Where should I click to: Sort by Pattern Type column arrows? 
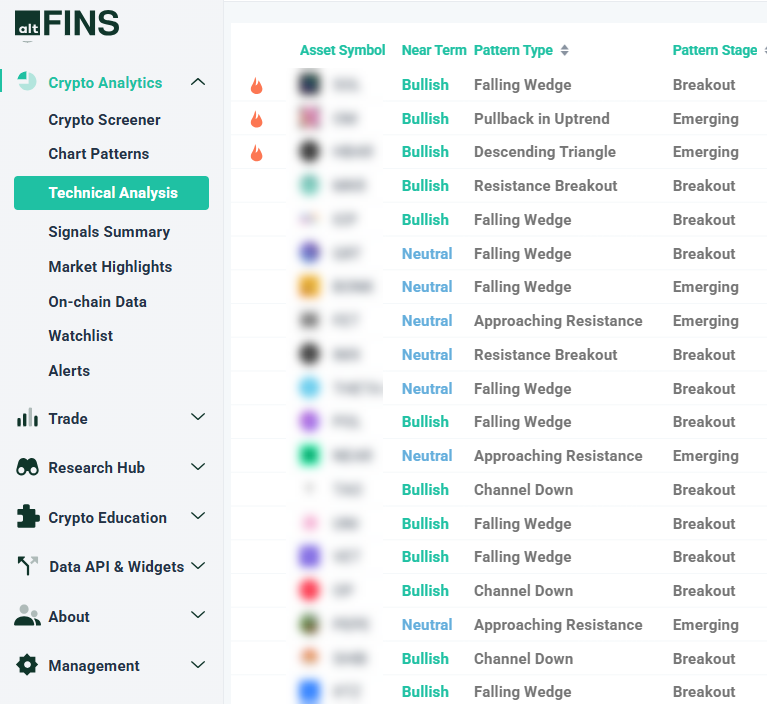[x=564, y=51]
